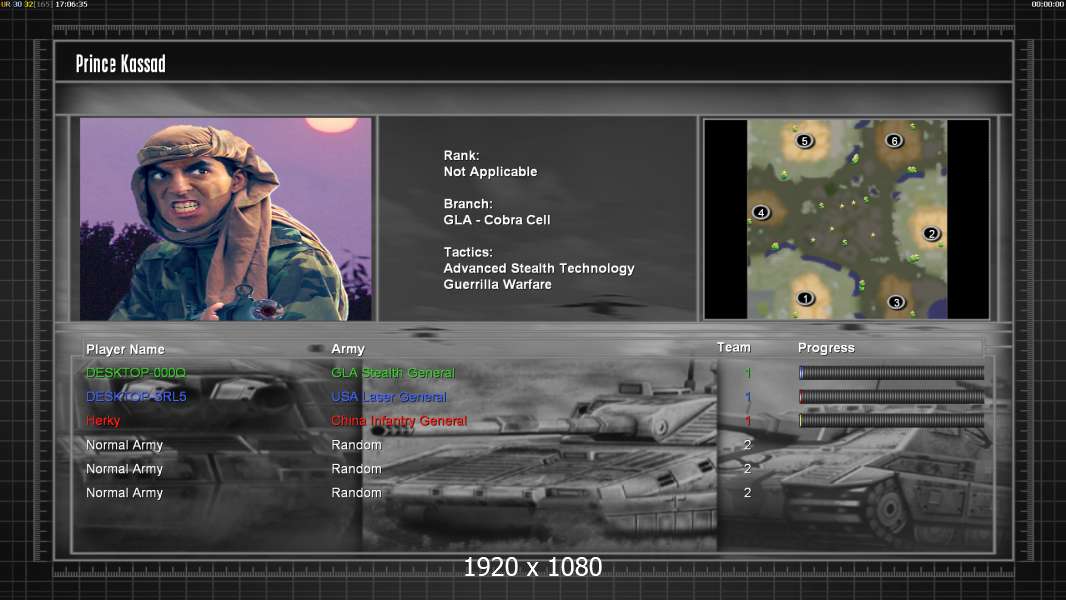The width and height of the screenshot is (1066, 600).
Task: Click start position marker 4 on the map
Action: tap(761, 213)
